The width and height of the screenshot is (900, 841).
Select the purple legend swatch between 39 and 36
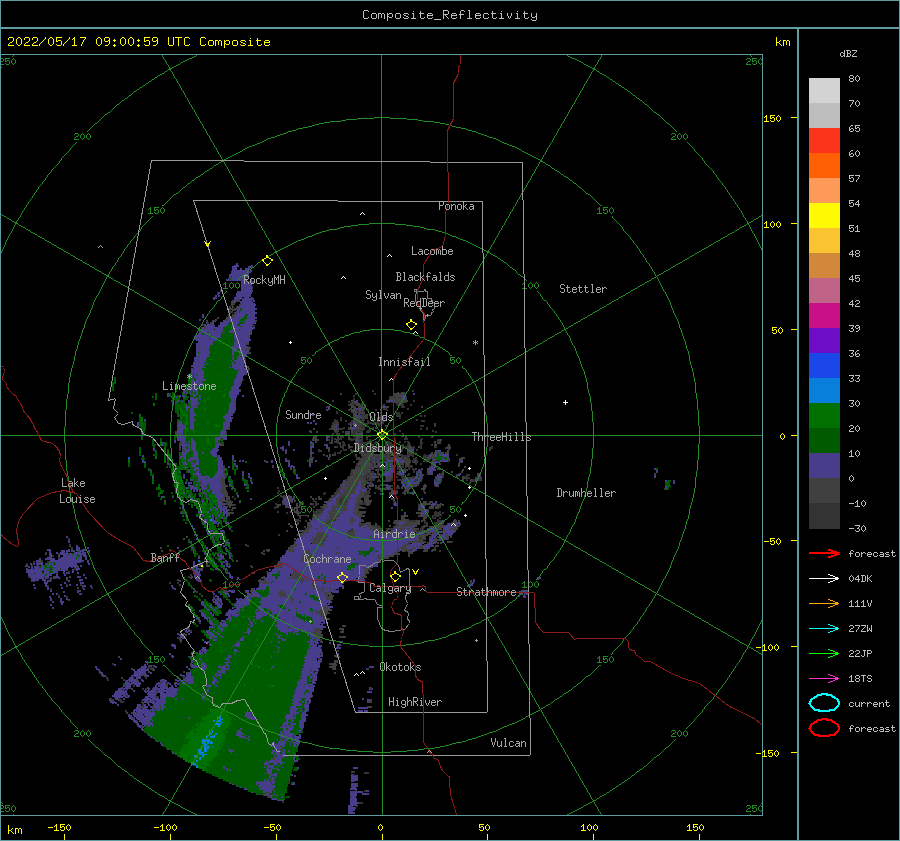pos(824,340)
